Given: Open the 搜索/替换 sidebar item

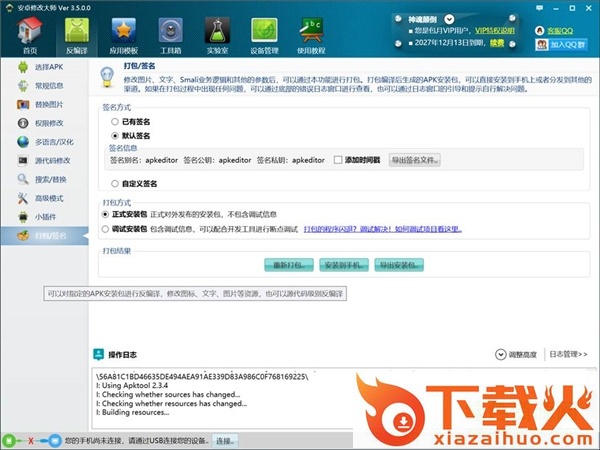Looking at the screenshot, I should (x=52, y=179).
